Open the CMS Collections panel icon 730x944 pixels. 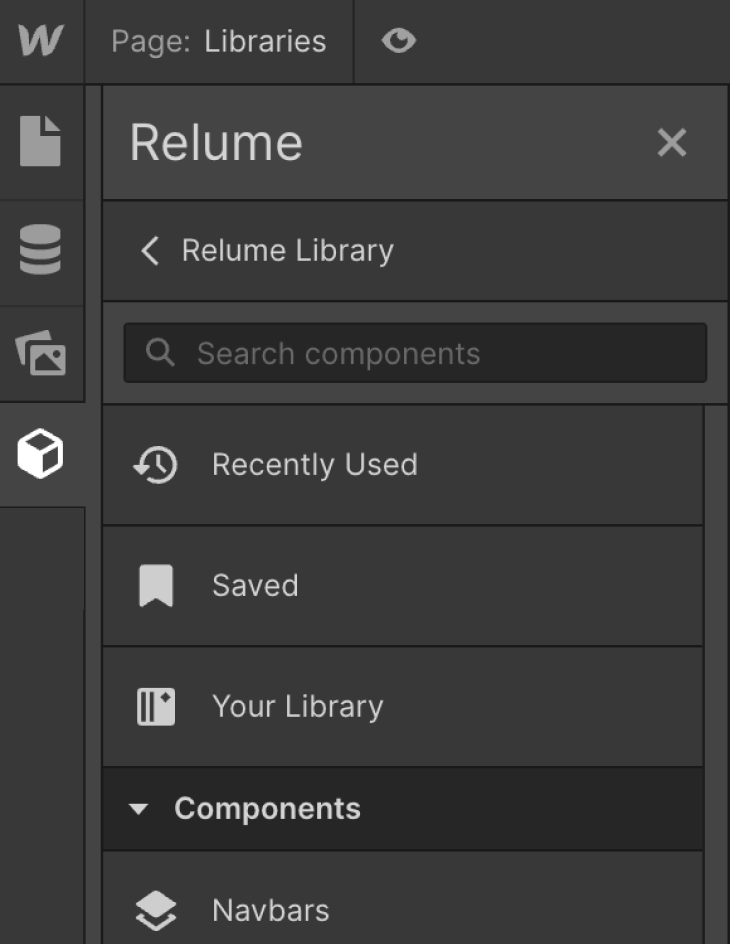coord(41,251)
